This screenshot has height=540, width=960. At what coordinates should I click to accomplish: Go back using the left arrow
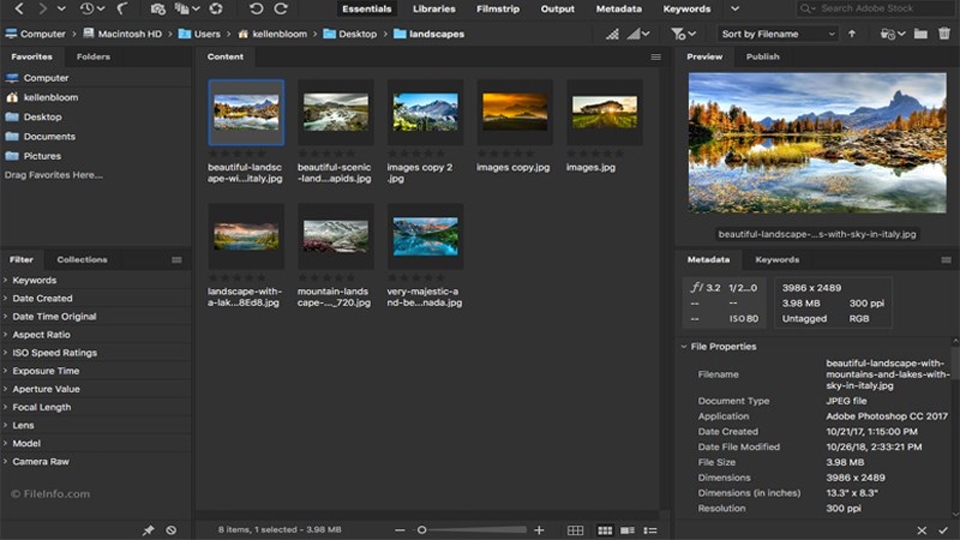tap(17, 9)
